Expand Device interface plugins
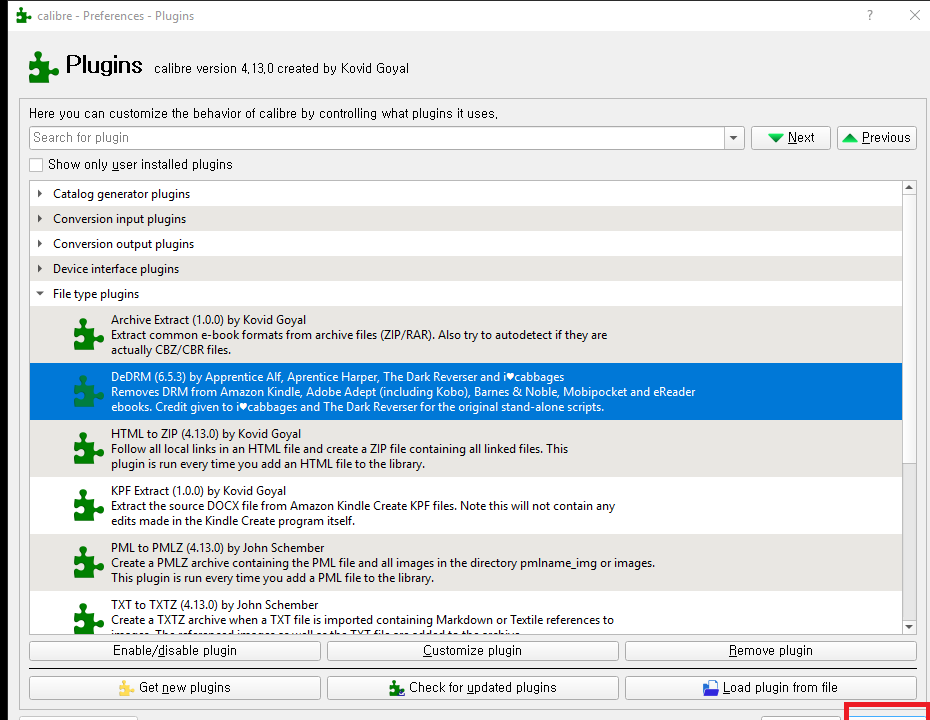 [40, 268]
